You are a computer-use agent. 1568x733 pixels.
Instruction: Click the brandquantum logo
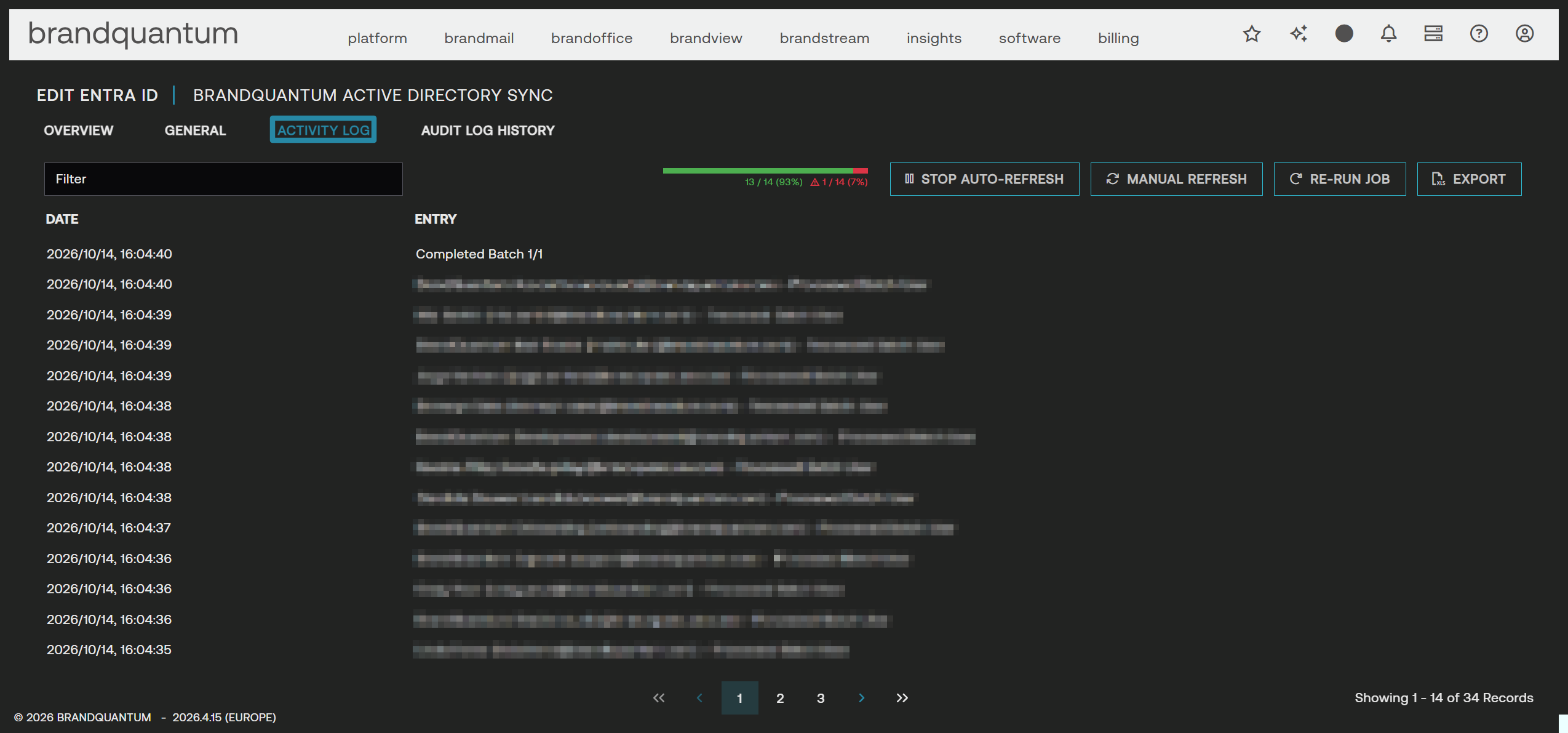[x=133, y=34]
